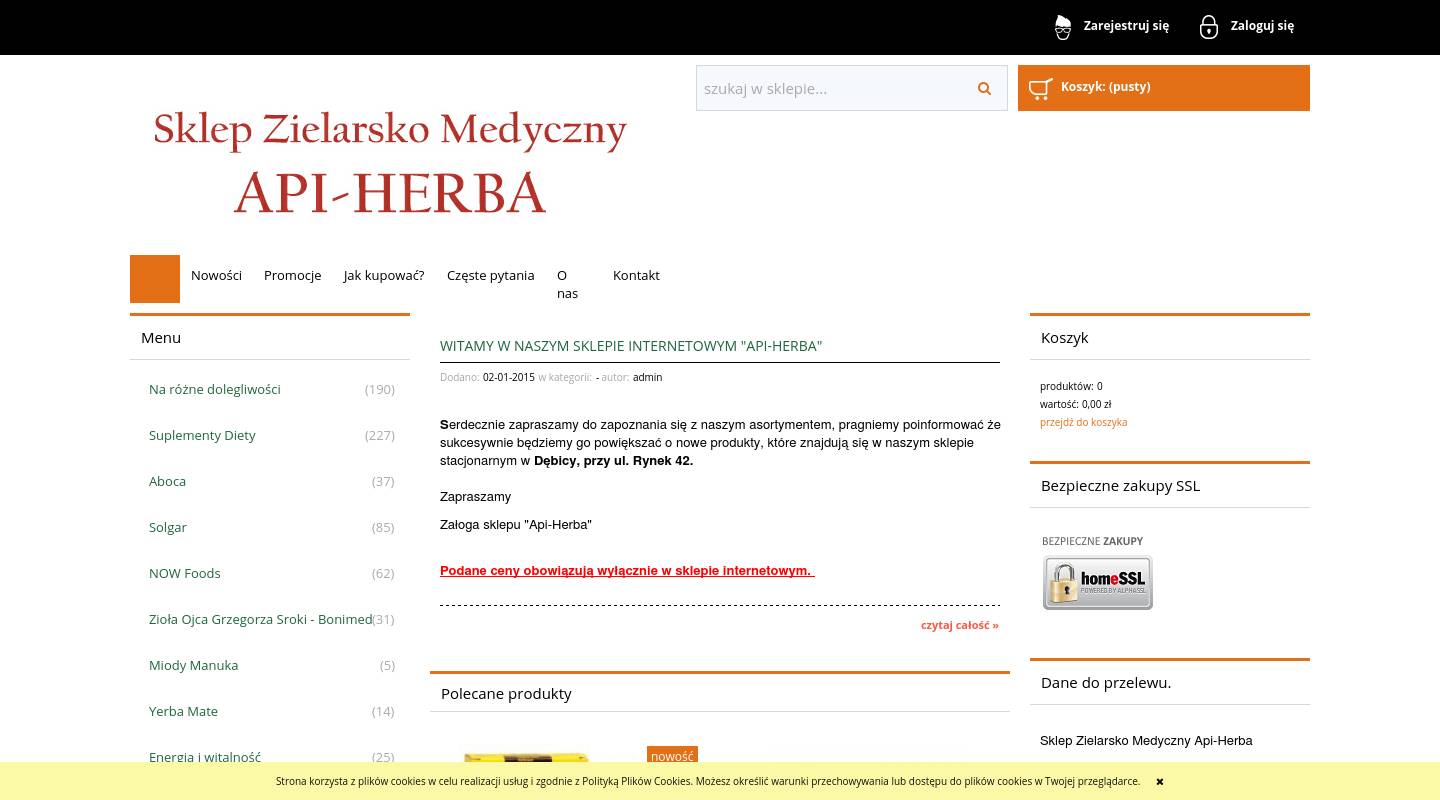Open the NOW Foods category

[184, 573]
